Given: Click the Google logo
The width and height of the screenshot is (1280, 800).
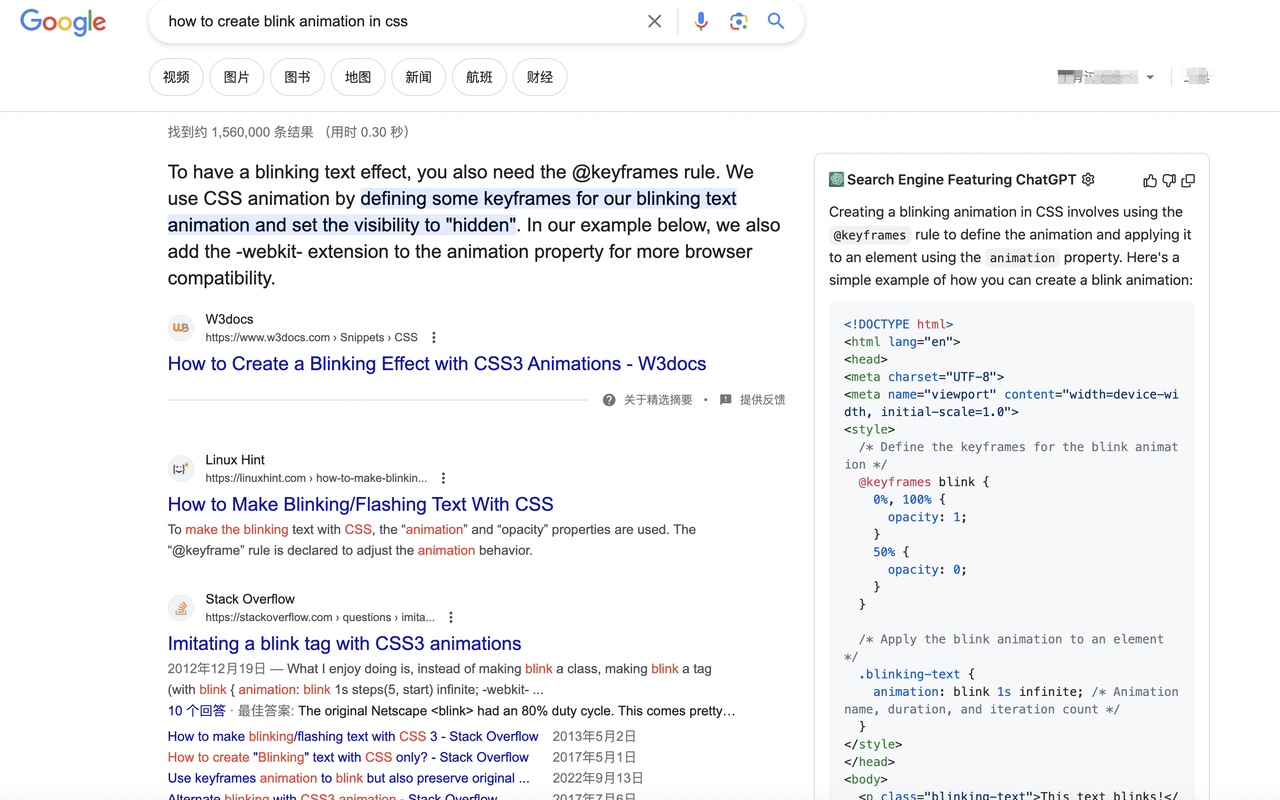Looking at the screenshot, I should (x=63, y=22).
